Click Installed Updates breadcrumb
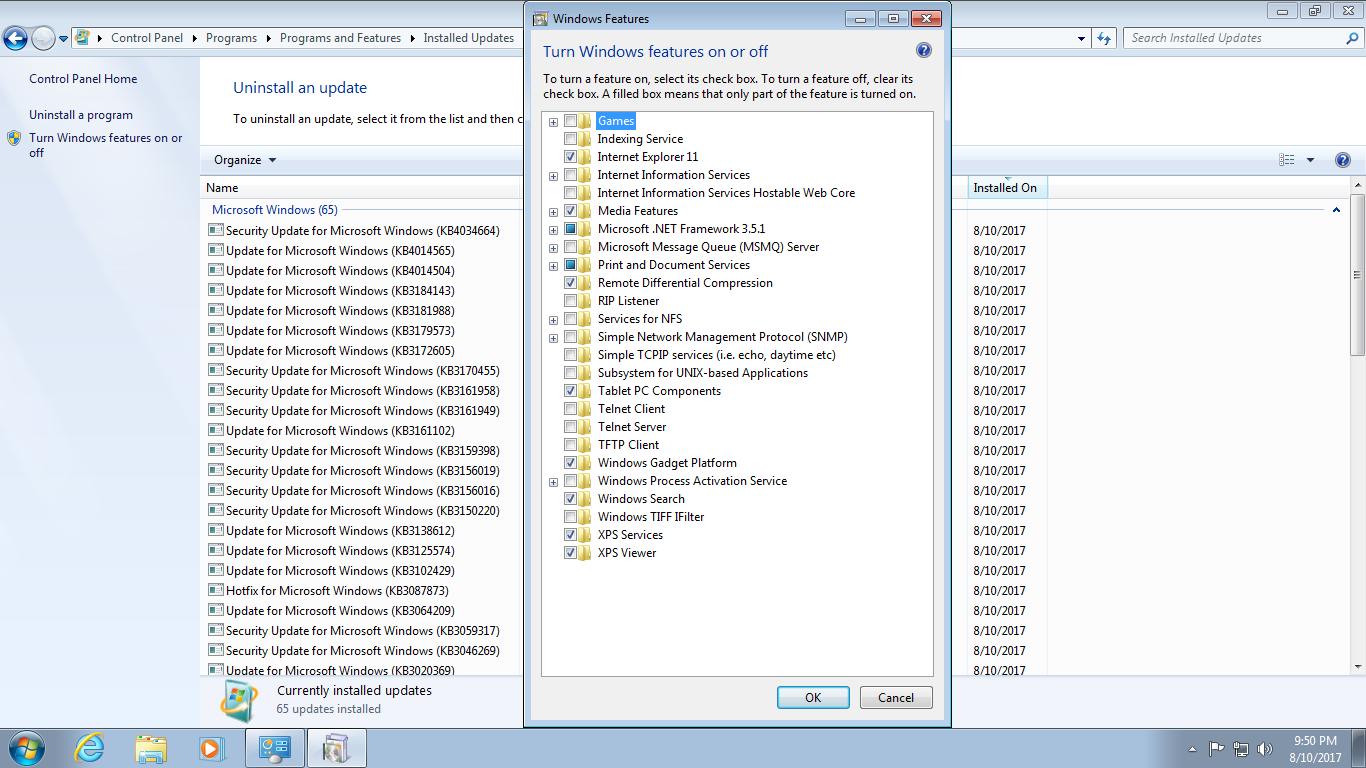 click(x=468, y=38)
